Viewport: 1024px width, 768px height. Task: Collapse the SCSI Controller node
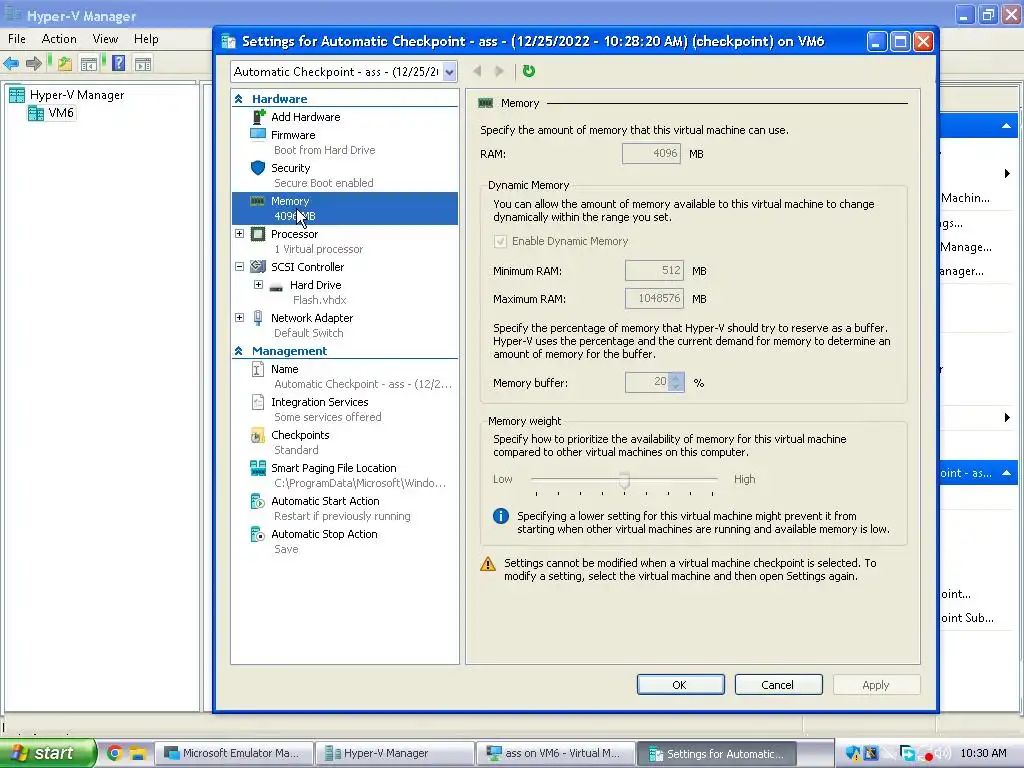240,266
